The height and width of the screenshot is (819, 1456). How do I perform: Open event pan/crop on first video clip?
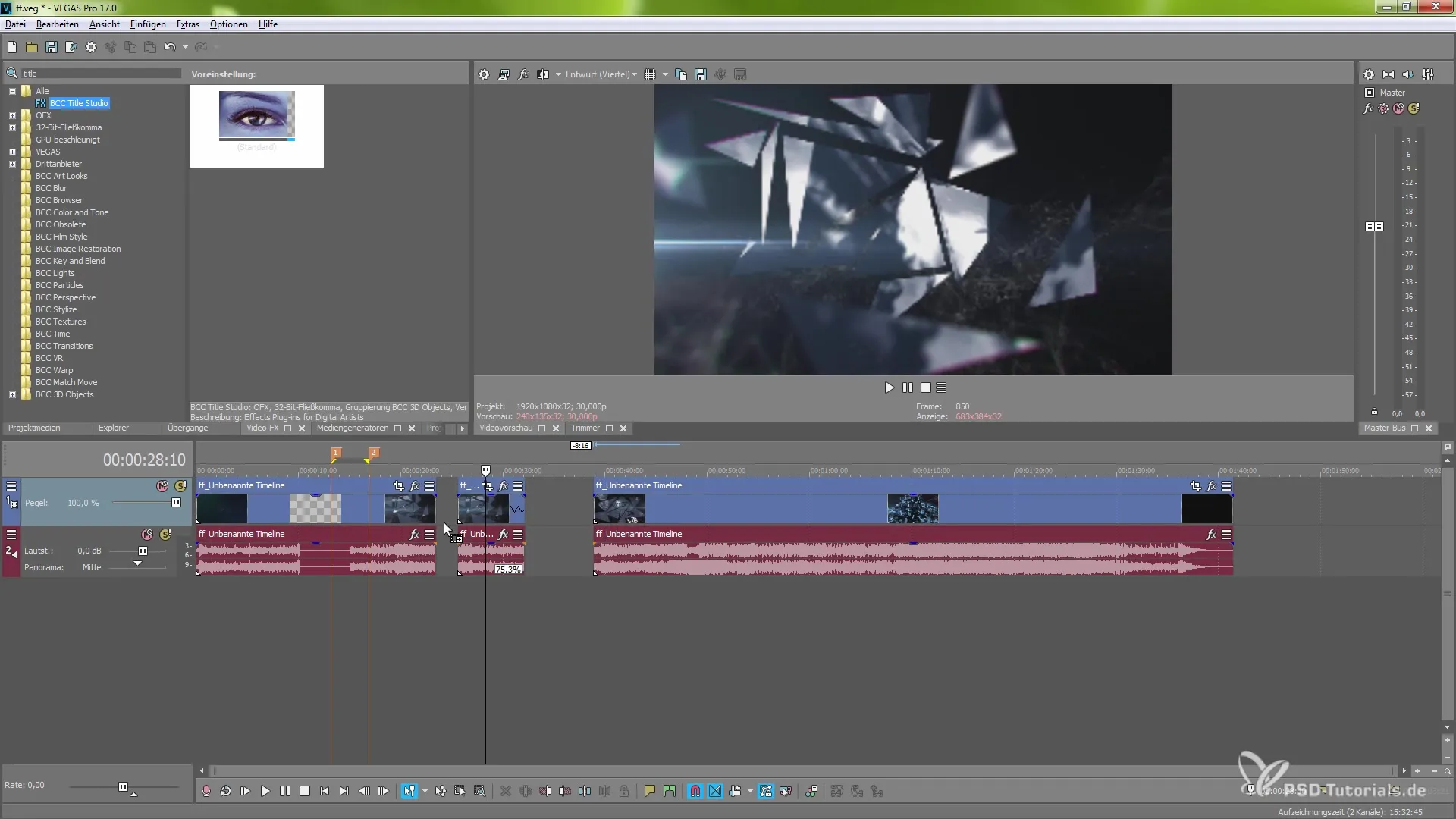[x=399, y=486]
